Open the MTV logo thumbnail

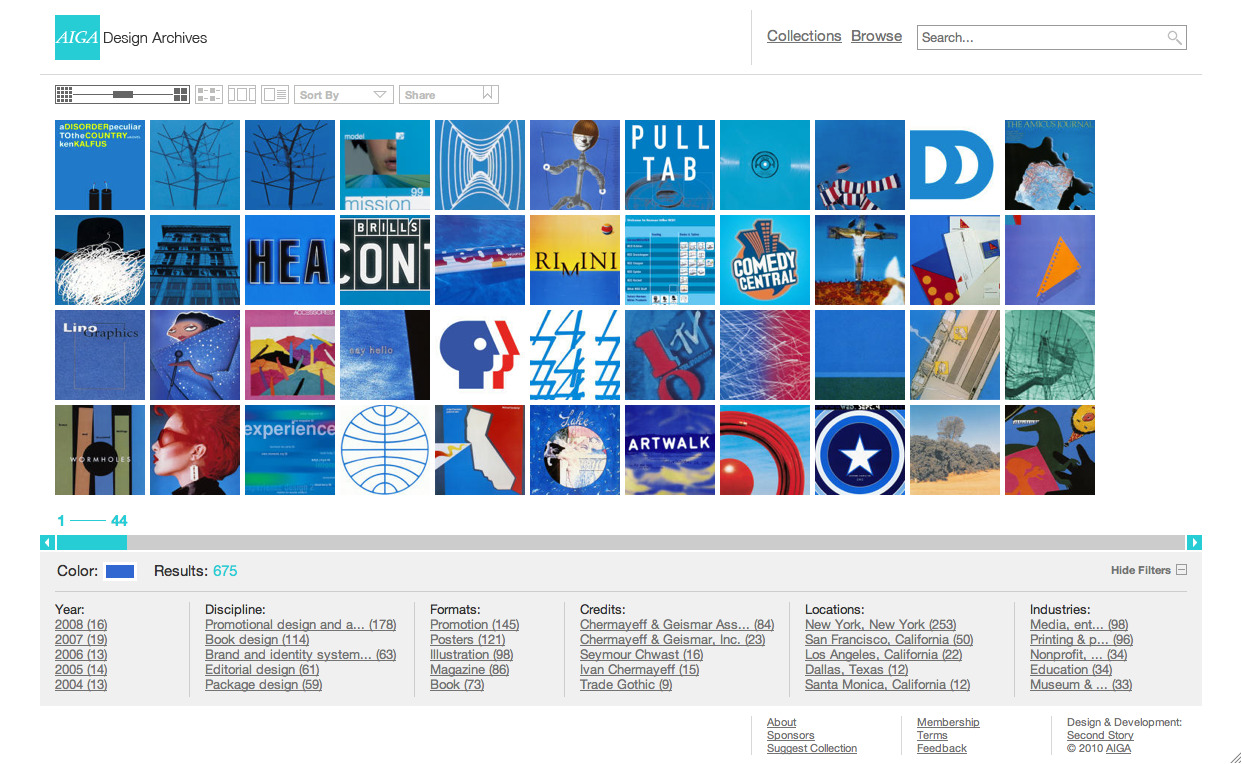pyautogui.click(x=670, y=355)
